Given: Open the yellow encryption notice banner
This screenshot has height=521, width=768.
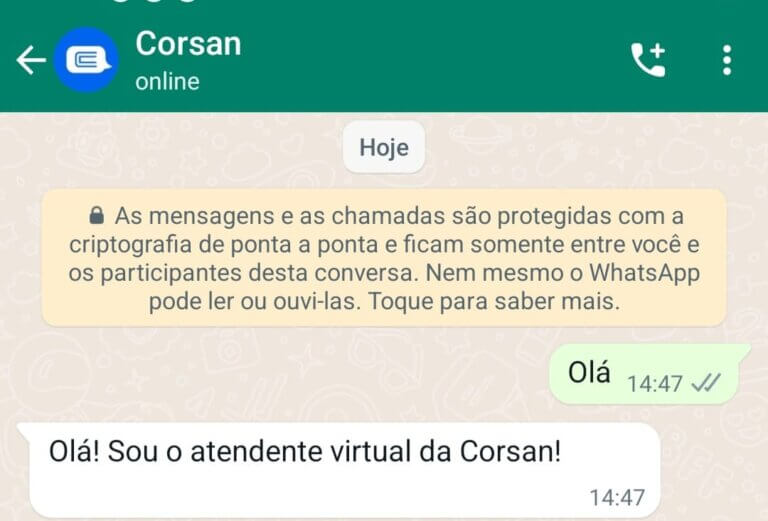Looking at the screenshot, I should 384,258.
